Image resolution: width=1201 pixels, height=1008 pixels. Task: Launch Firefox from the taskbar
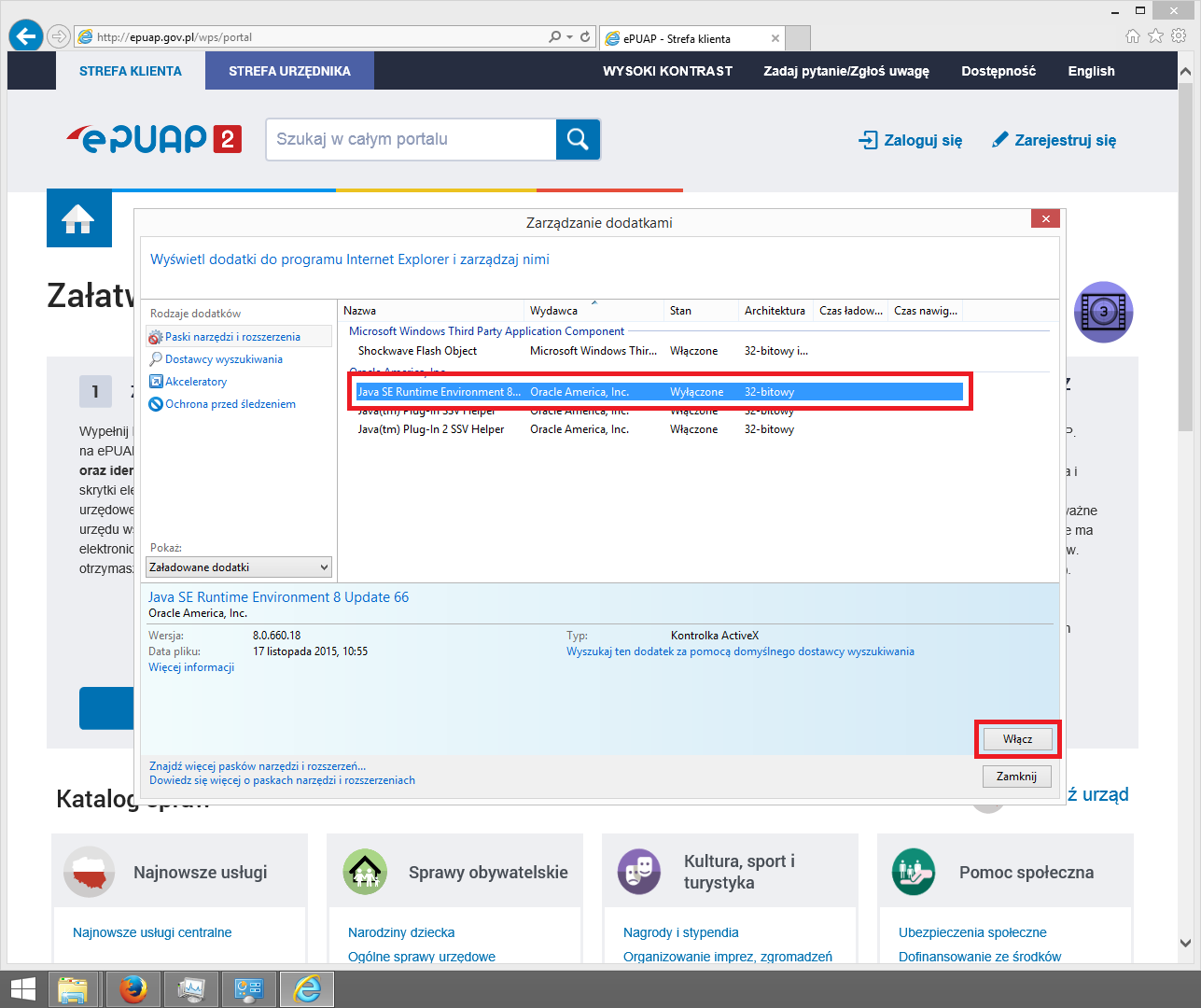click(133, 989)
